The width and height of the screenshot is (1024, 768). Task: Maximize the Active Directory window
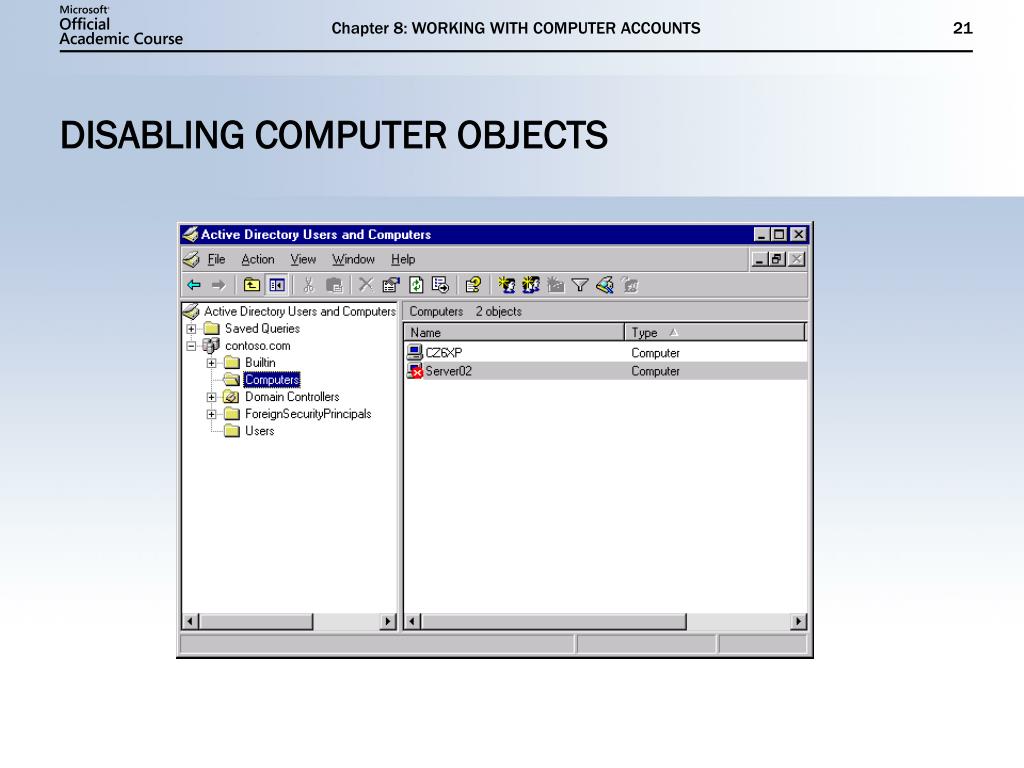pos(779,234)
